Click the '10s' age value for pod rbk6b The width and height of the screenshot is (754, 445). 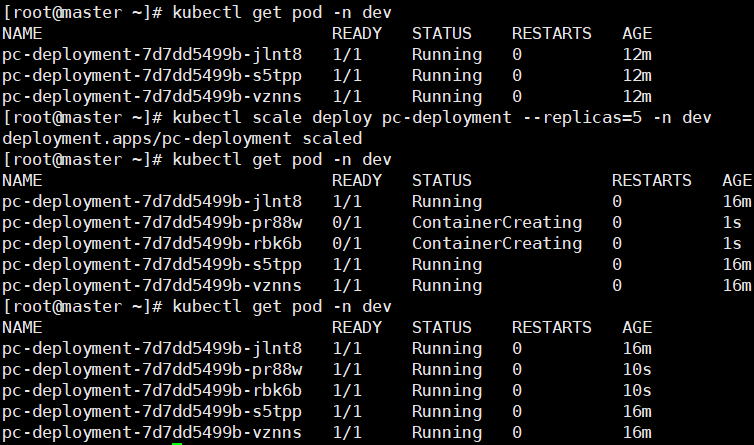tap(636, 390)
